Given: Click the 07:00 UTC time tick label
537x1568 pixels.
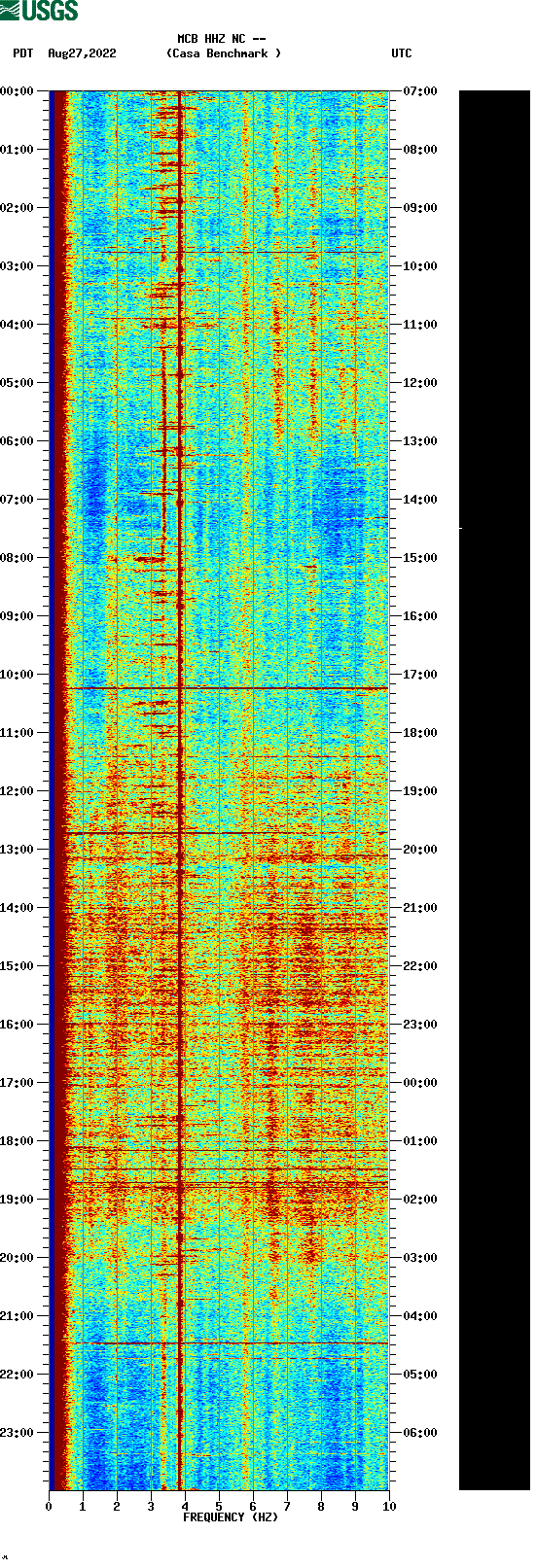Looking at the screenshot, I should tap(420, 91).
